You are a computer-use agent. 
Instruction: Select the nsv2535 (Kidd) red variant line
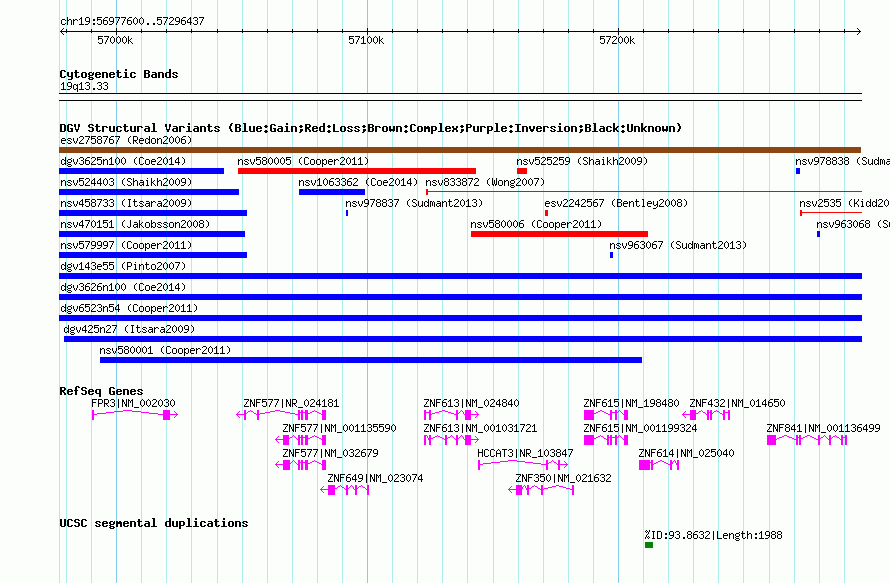pyautogui.click(x=831, y=213)
